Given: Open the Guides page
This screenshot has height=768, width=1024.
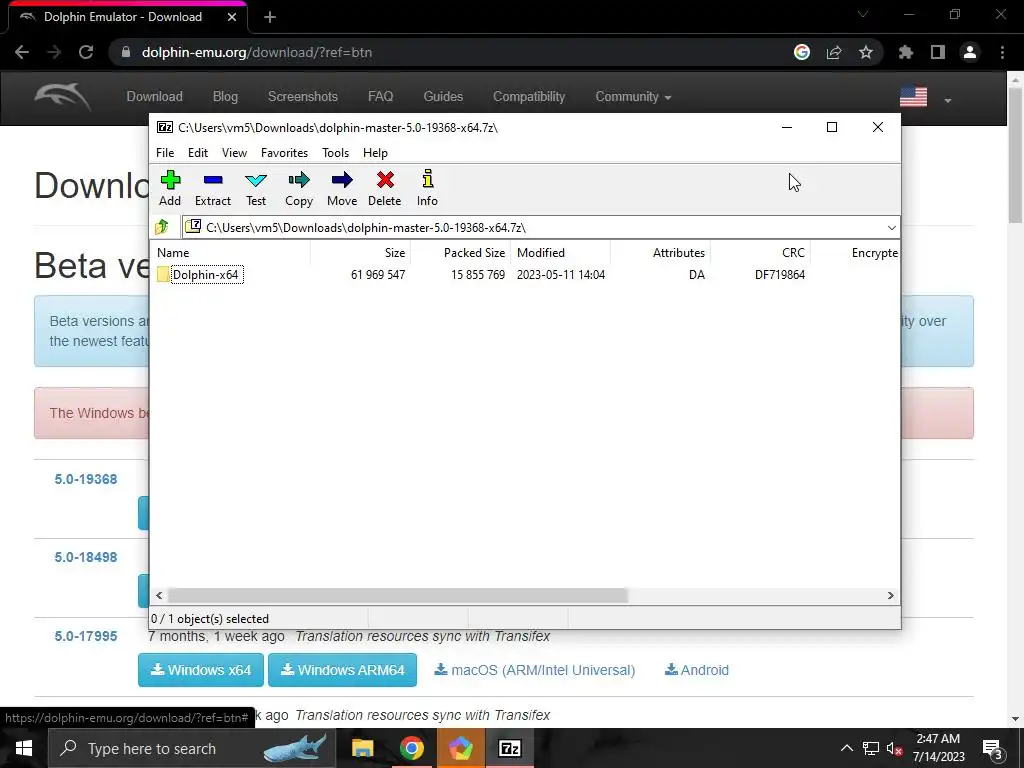Looking at the screenshot, I should click(443, 97).
